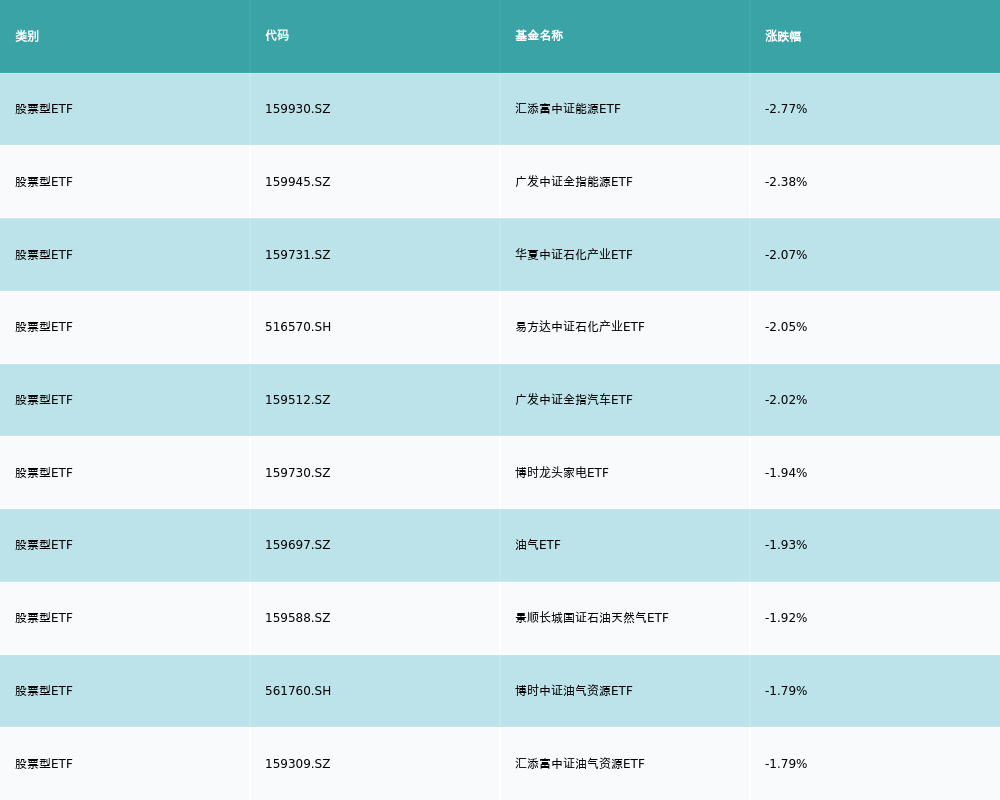Select code 159945.SZ in the table

297,182
